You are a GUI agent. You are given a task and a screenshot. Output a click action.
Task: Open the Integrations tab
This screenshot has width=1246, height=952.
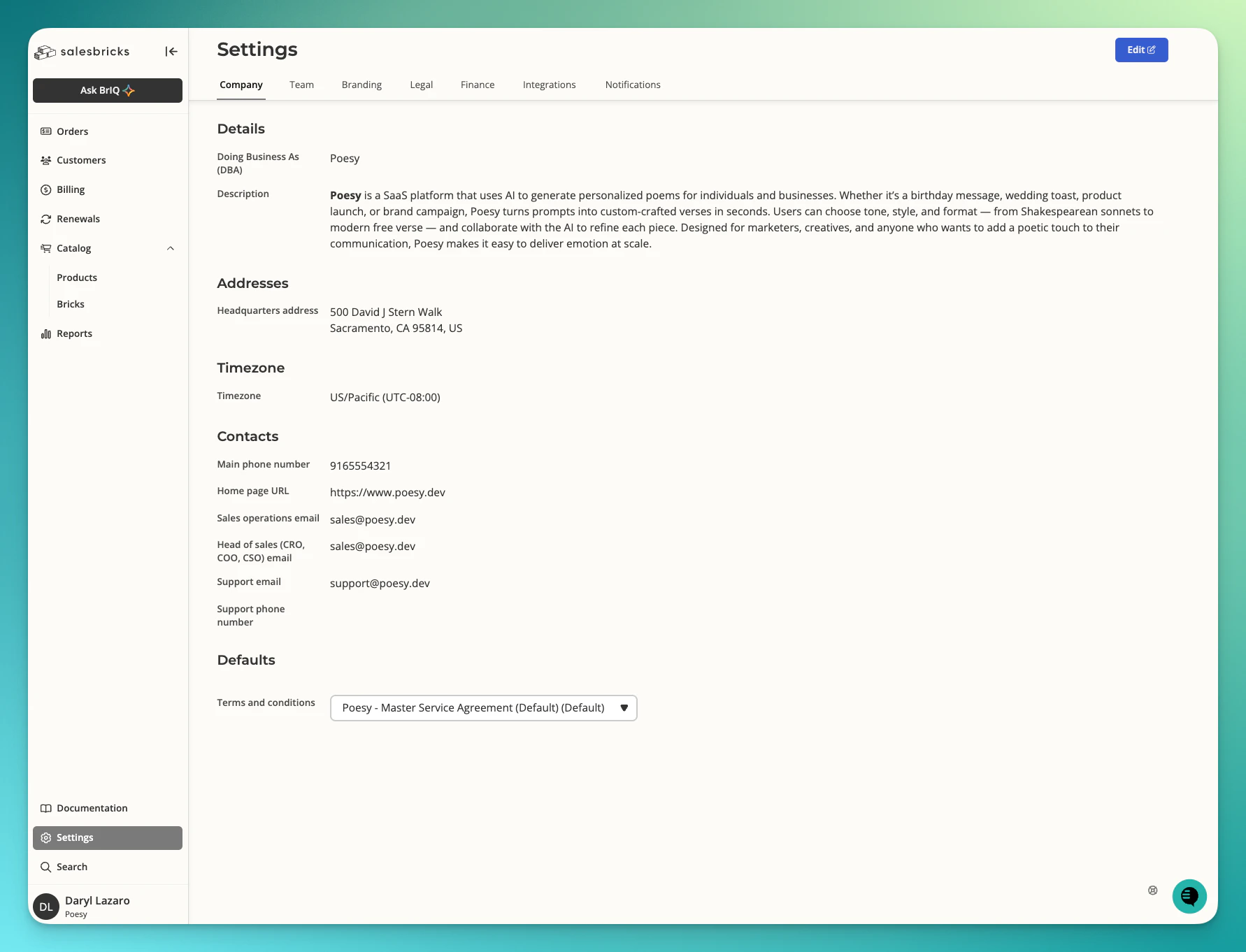(x=550, y=85)
